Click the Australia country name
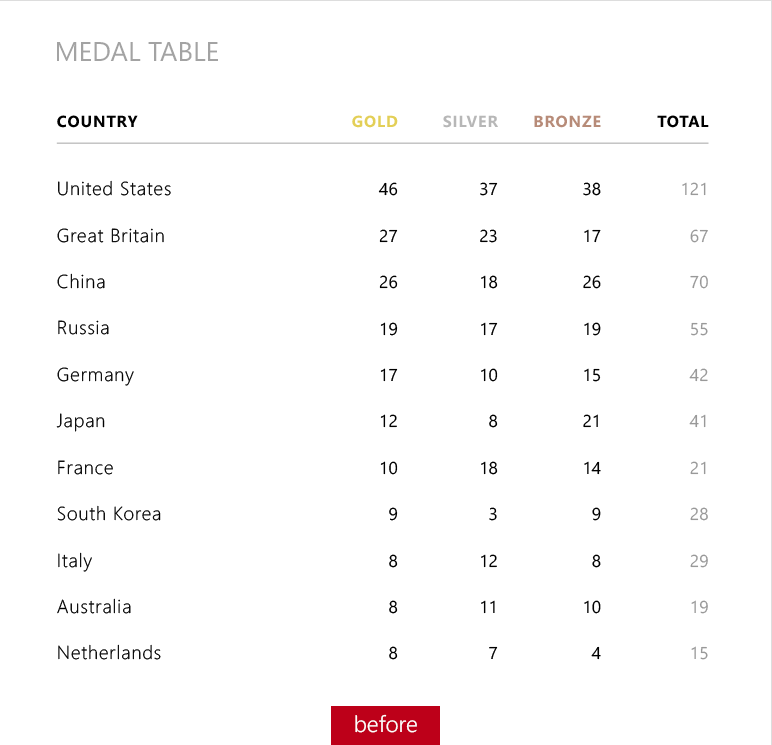The height and width of the screenshot is (745, 772). pos(94,607)
